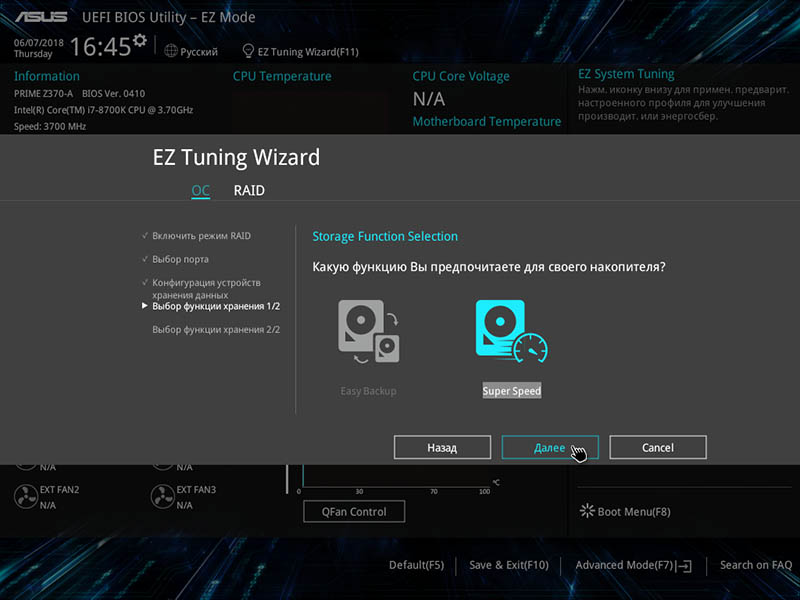The height and width of the screenshot is (600, 800).
Task: Click the date 06/07/2018 Thursday
Action: point(38,48)
